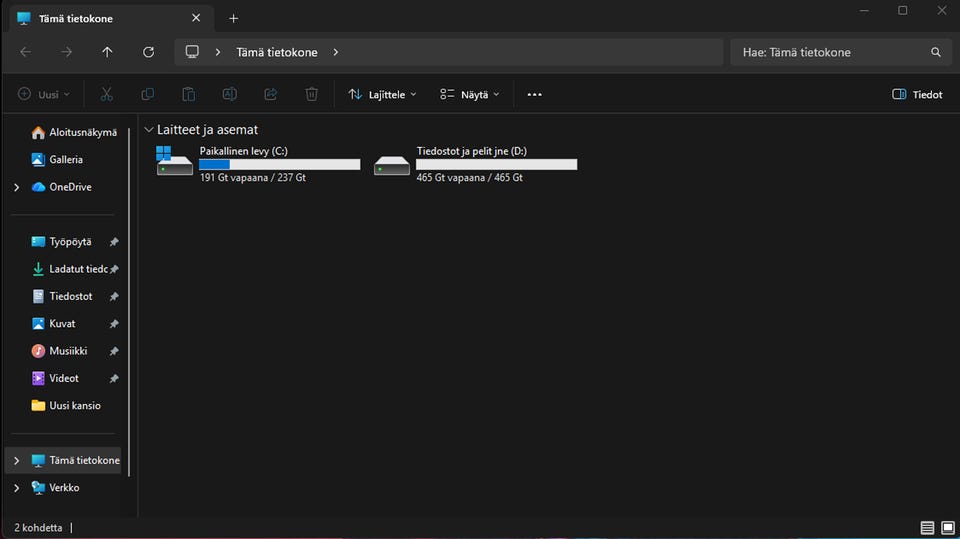
Task: Click chevron after Tämä tietokone in address bar
Action: click(336, 52)
